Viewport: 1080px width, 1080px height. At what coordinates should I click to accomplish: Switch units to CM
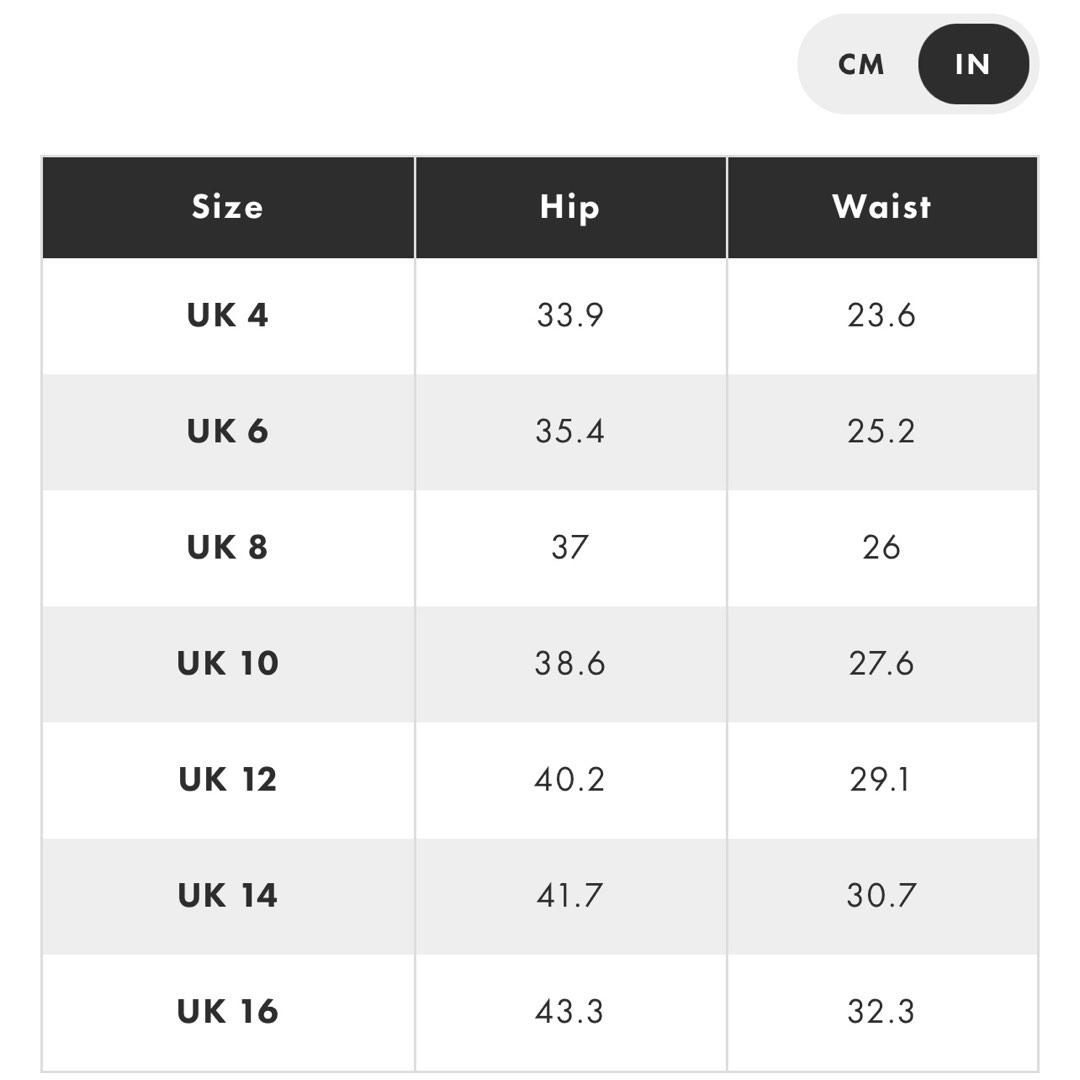pyautogui.click(x=861, y=65)
